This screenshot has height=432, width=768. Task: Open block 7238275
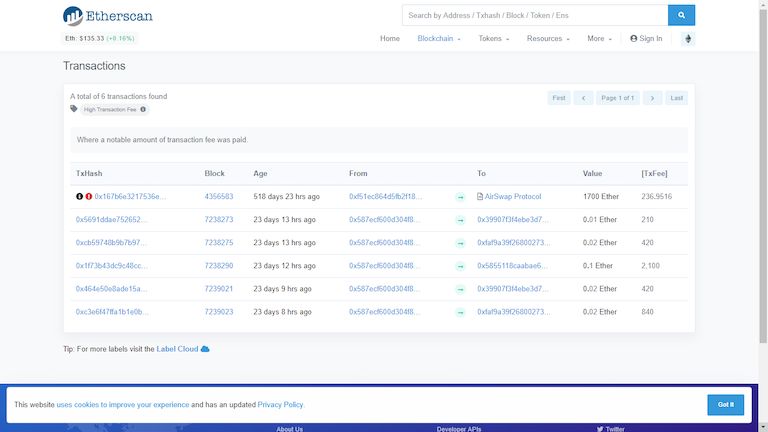[219, 242]
